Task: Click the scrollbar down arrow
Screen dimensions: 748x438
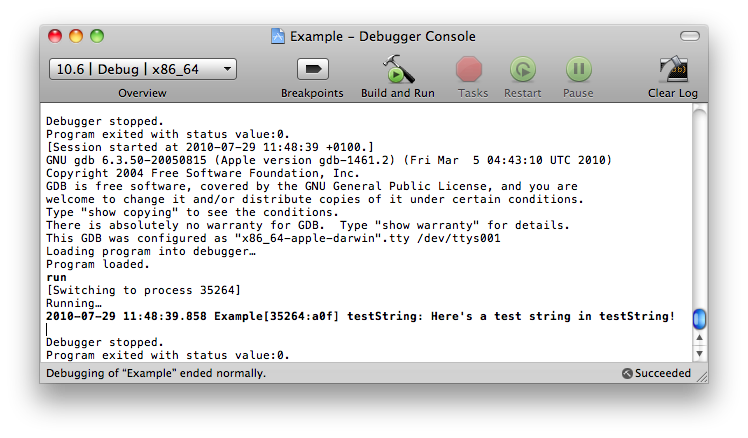Action: point(699,354)
